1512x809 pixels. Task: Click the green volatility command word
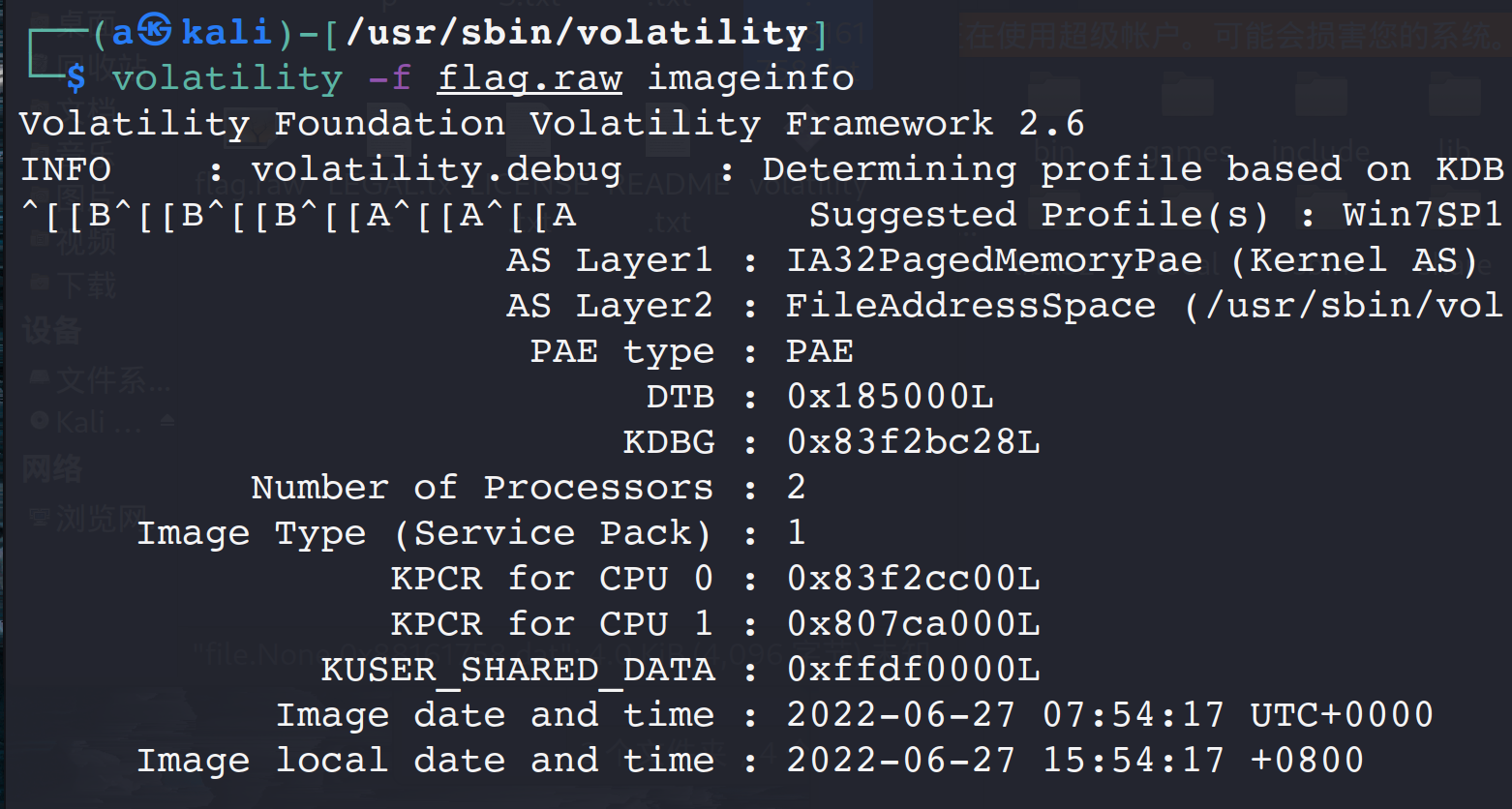coord(227,78)
